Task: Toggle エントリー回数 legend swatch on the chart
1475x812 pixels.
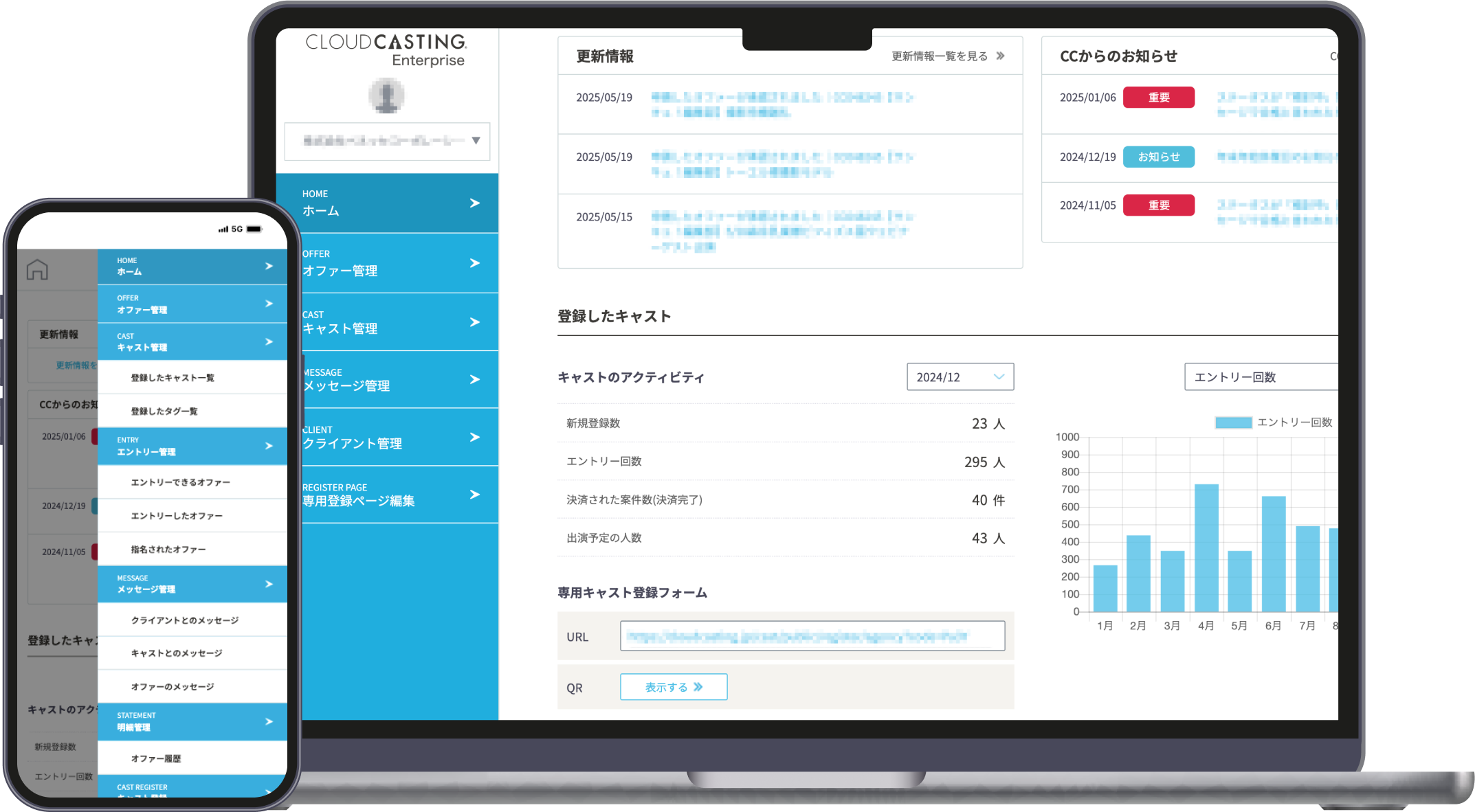Action: [x=1233, y=422]
